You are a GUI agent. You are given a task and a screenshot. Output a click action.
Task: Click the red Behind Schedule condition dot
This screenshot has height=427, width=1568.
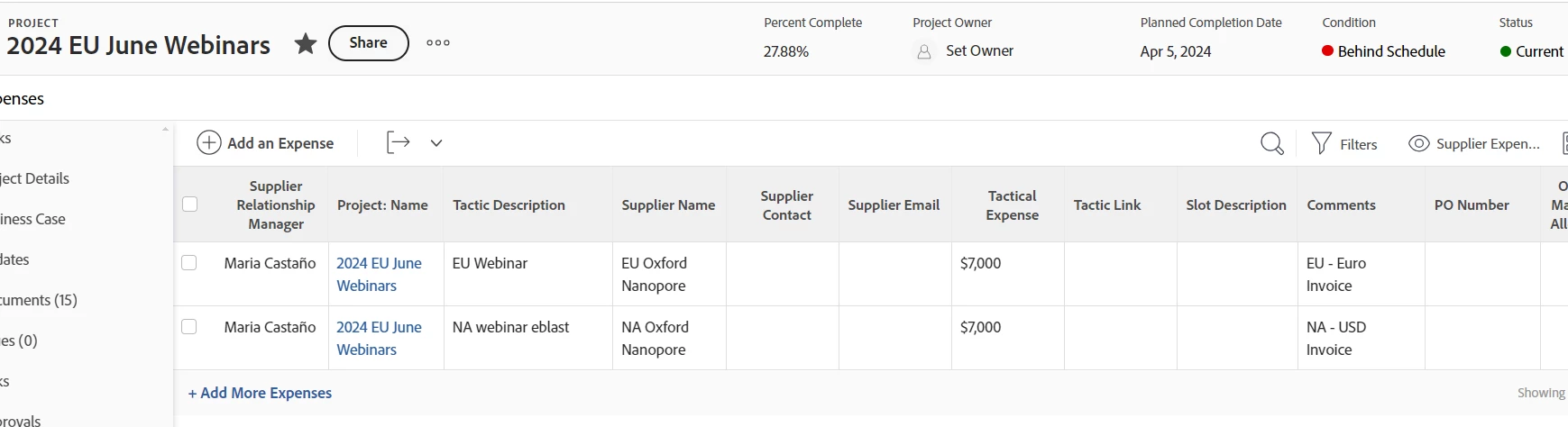click(1327, 51)
